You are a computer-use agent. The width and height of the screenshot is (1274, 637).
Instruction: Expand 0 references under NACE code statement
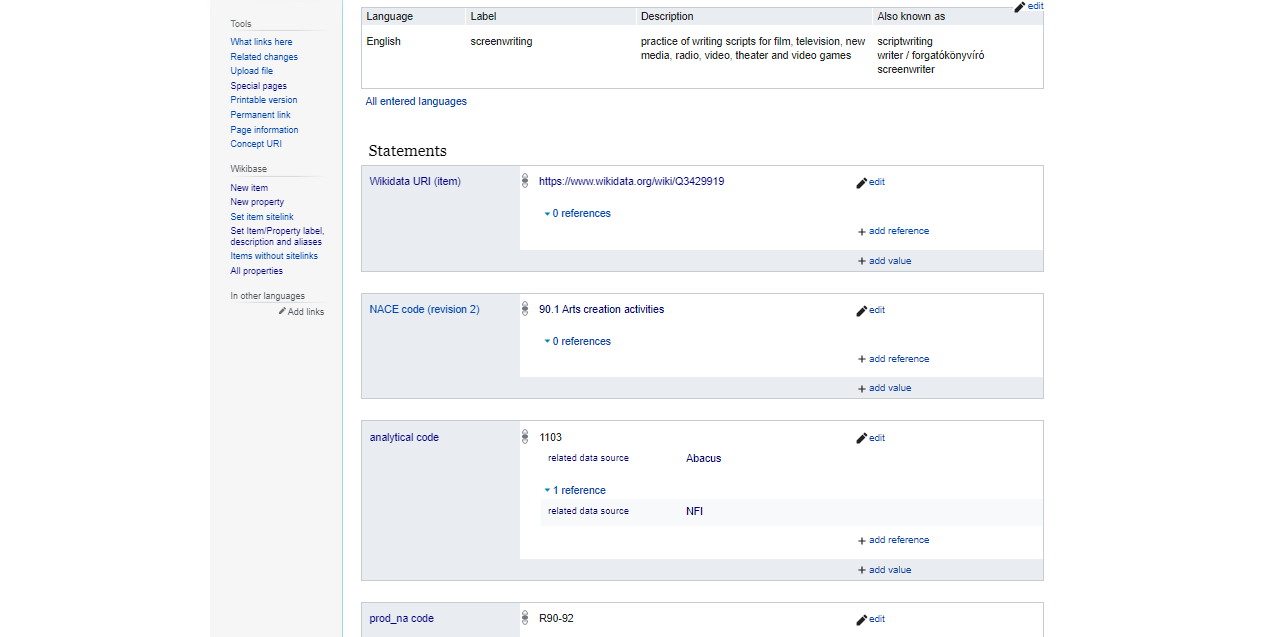click(x=580, y=342)
